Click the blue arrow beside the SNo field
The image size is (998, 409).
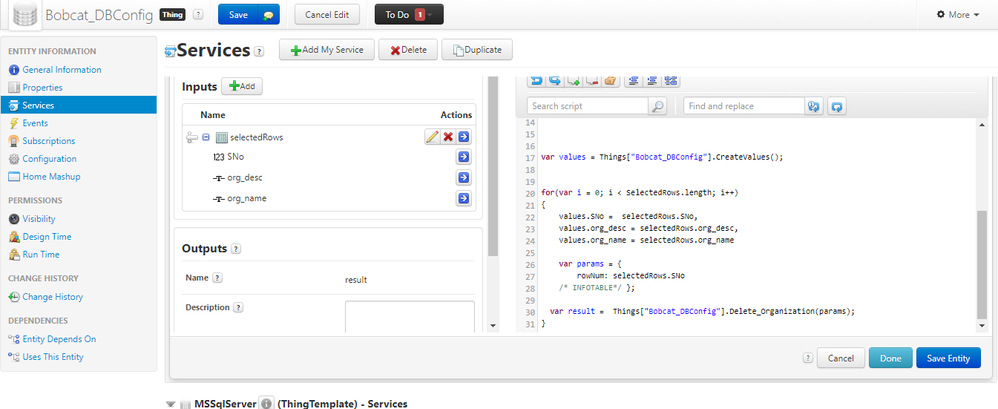click(x=464, y=157)
